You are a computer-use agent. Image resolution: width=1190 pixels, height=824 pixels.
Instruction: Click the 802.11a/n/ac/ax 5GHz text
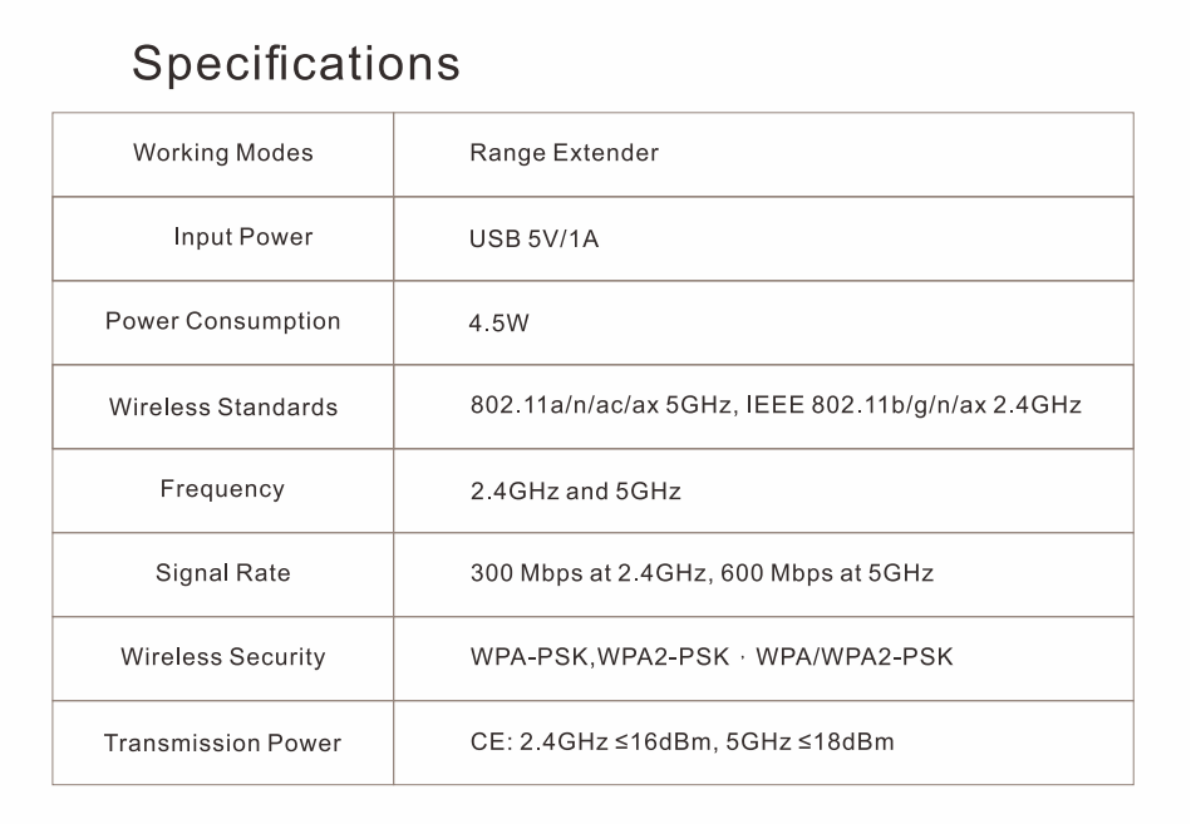click(x=604, y=405)
